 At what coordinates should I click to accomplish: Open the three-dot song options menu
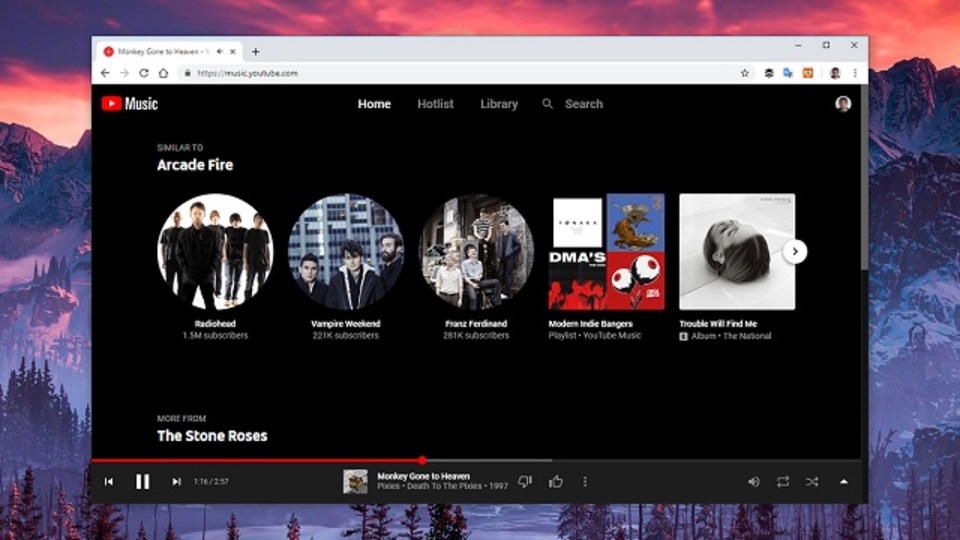pos(585,482)
